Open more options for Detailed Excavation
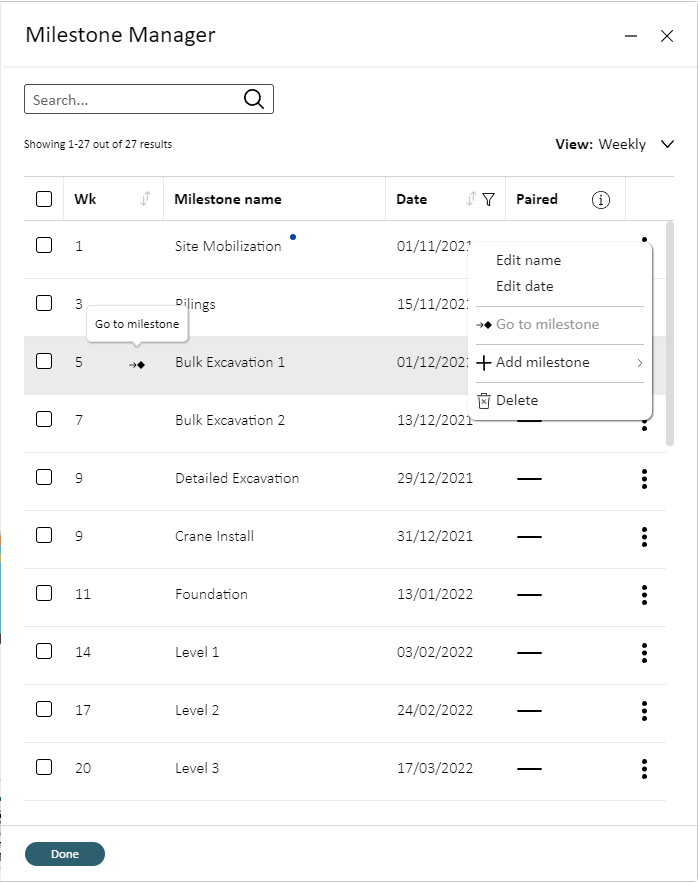Image resolution: width=698 pixels, height=882 pixels. coord(645,479)
